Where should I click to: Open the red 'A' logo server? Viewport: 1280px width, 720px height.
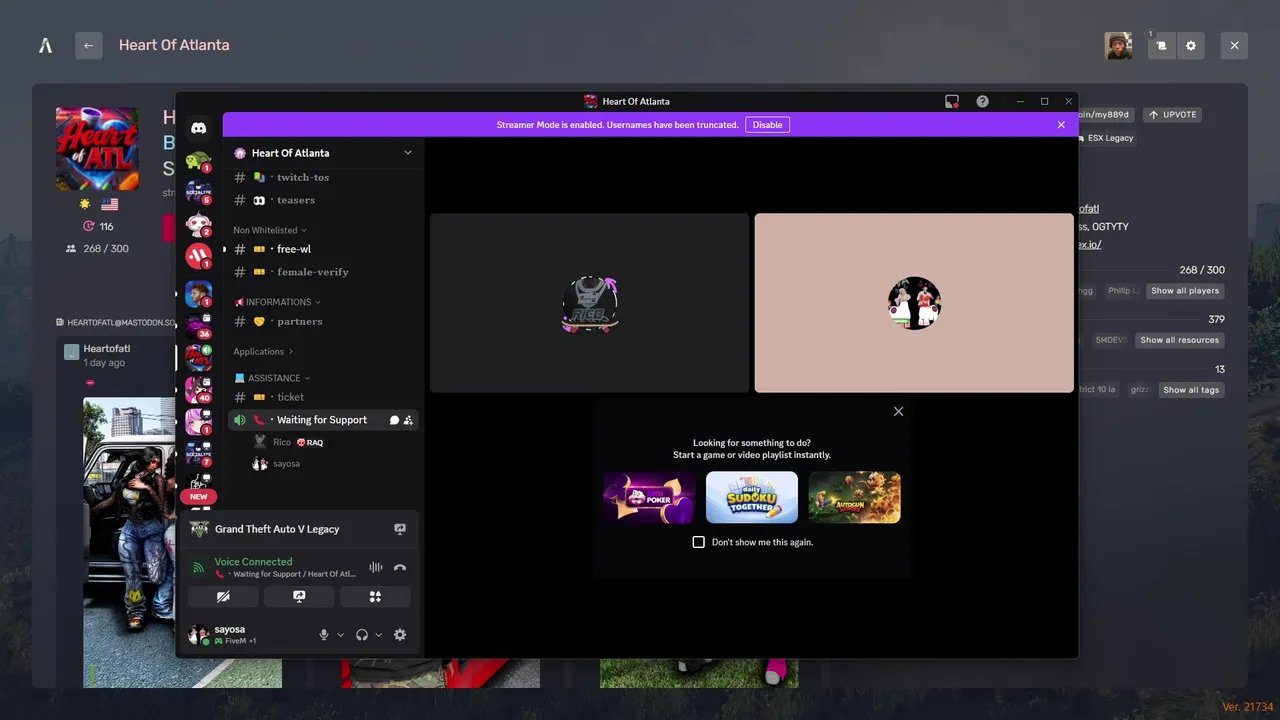click(198, 257)
